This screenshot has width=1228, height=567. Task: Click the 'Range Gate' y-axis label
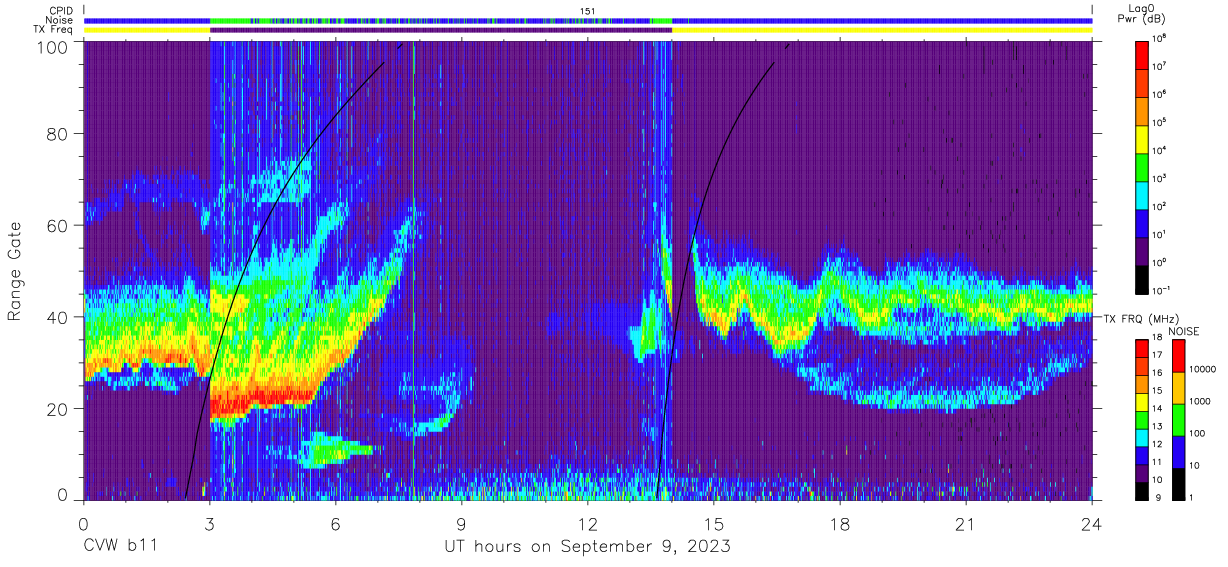[x=15, y=272]
